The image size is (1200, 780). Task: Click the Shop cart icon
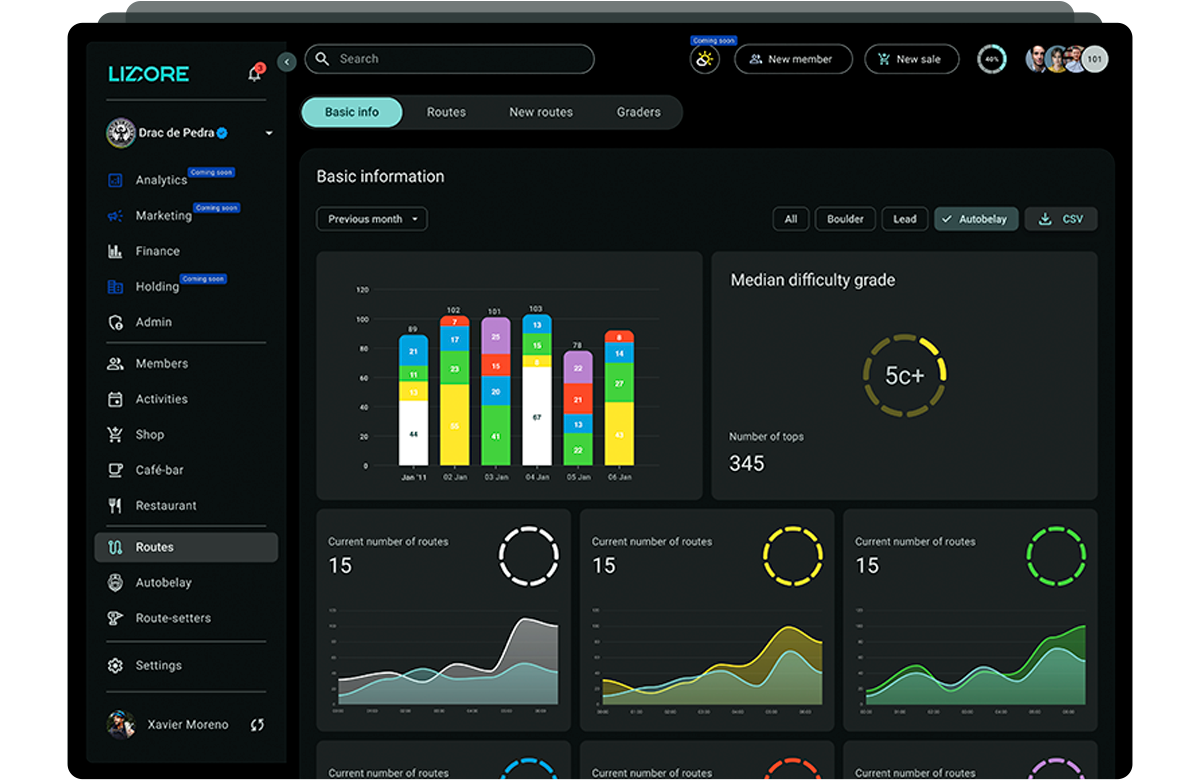pyautogui.click(x=115, y=435)
